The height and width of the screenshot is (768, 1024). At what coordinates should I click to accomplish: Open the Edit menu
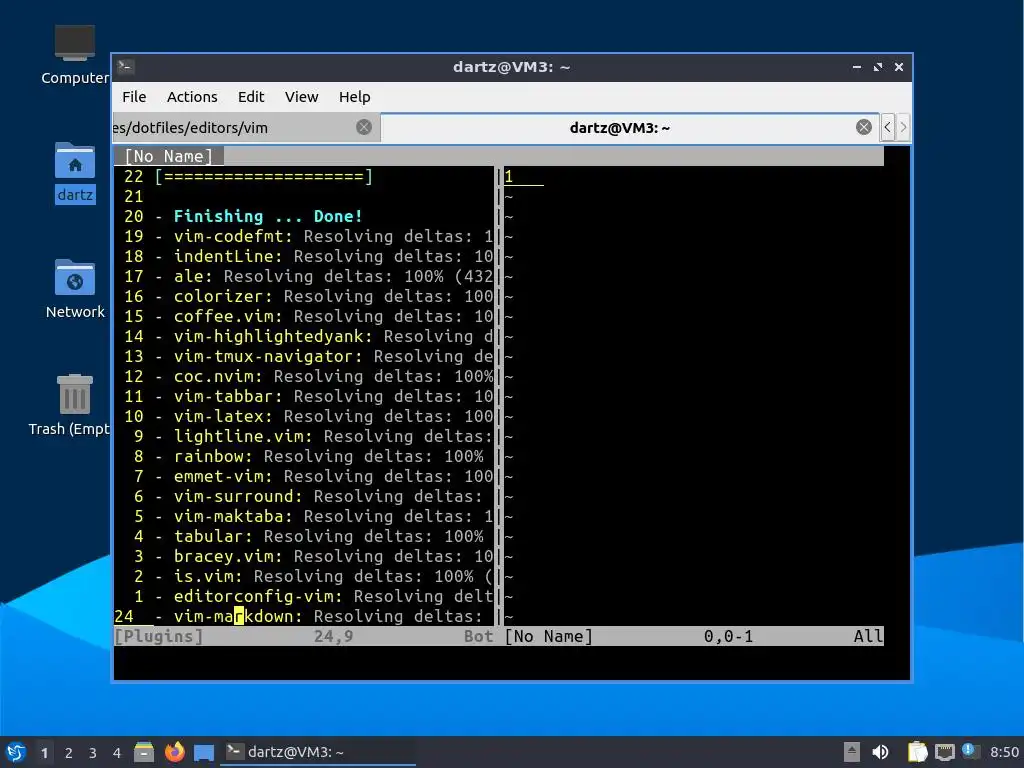pos(251,97)
